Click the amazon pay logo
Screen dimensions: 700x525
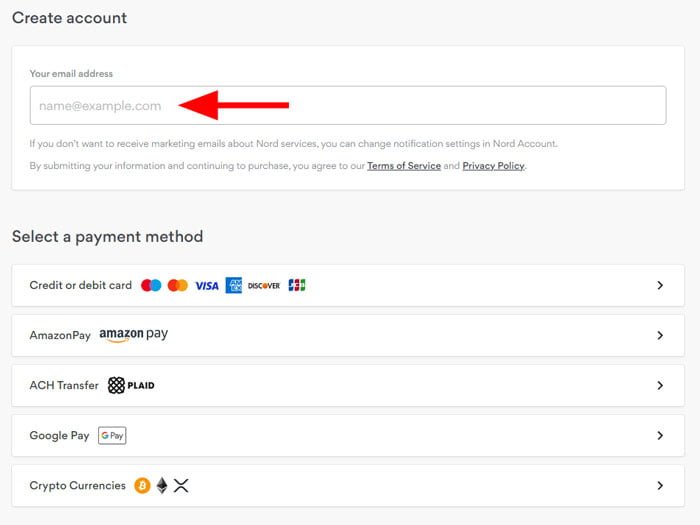(x=133, y=335)
